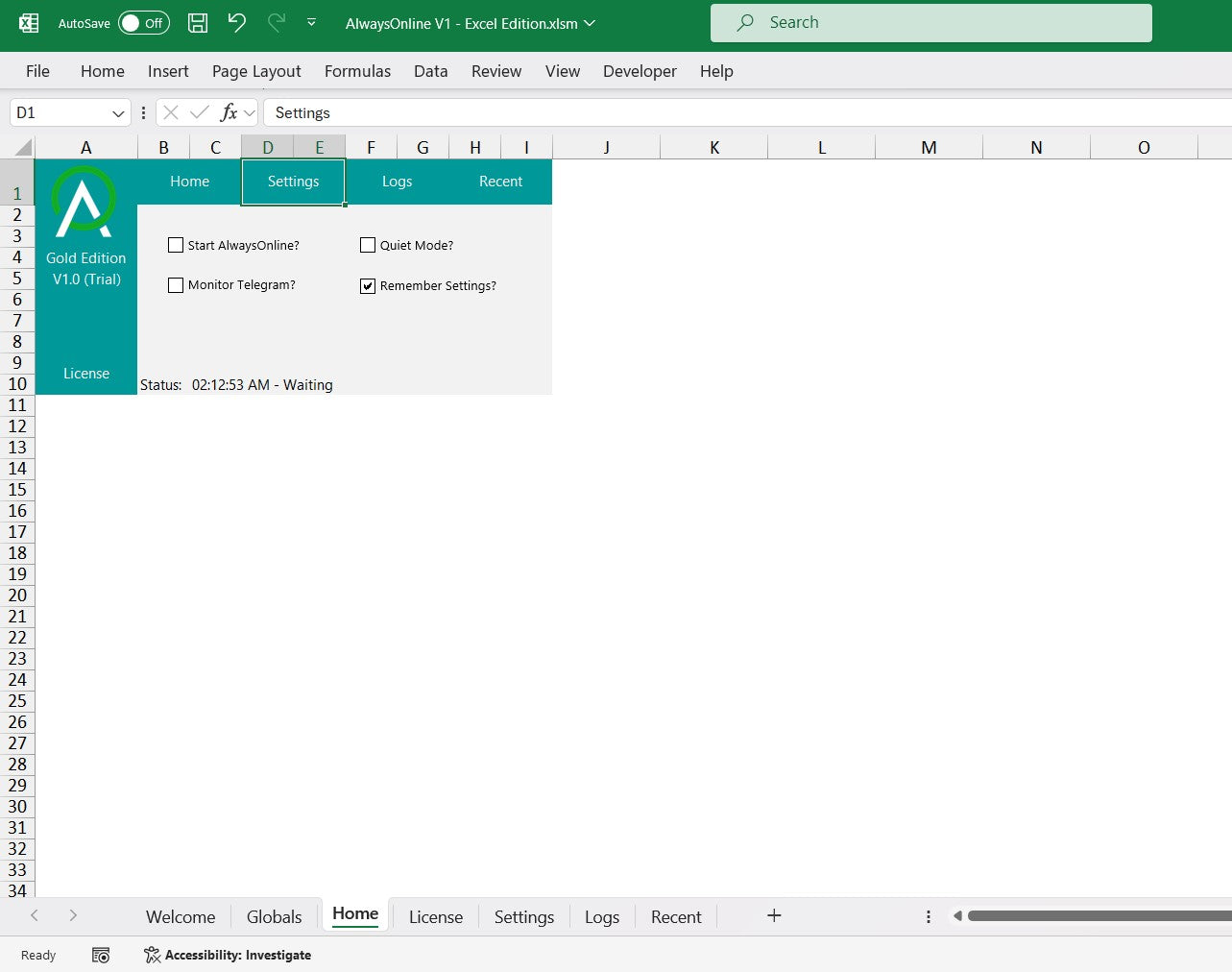
Task: Open the Developer ribbon tab
Action: point(640,71)
